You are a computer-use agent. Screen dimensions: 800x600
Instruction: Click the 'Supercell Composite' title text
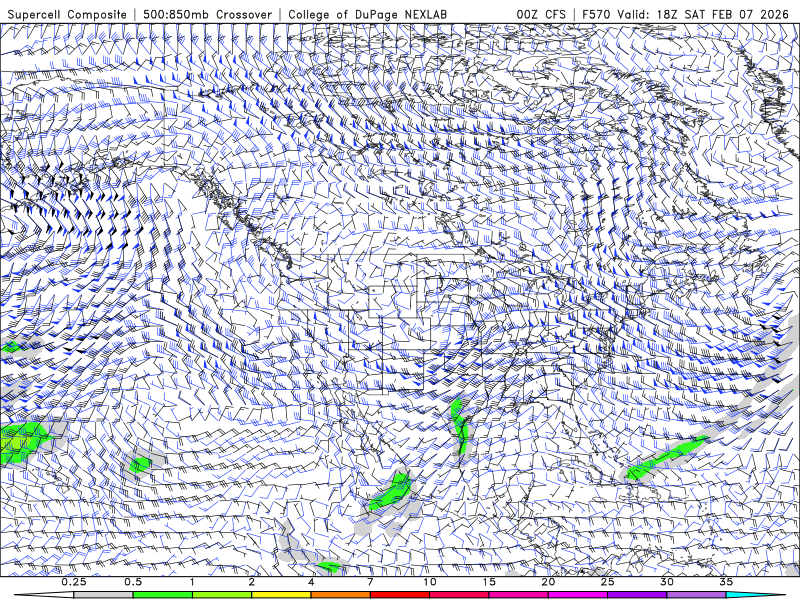point(67,14)
